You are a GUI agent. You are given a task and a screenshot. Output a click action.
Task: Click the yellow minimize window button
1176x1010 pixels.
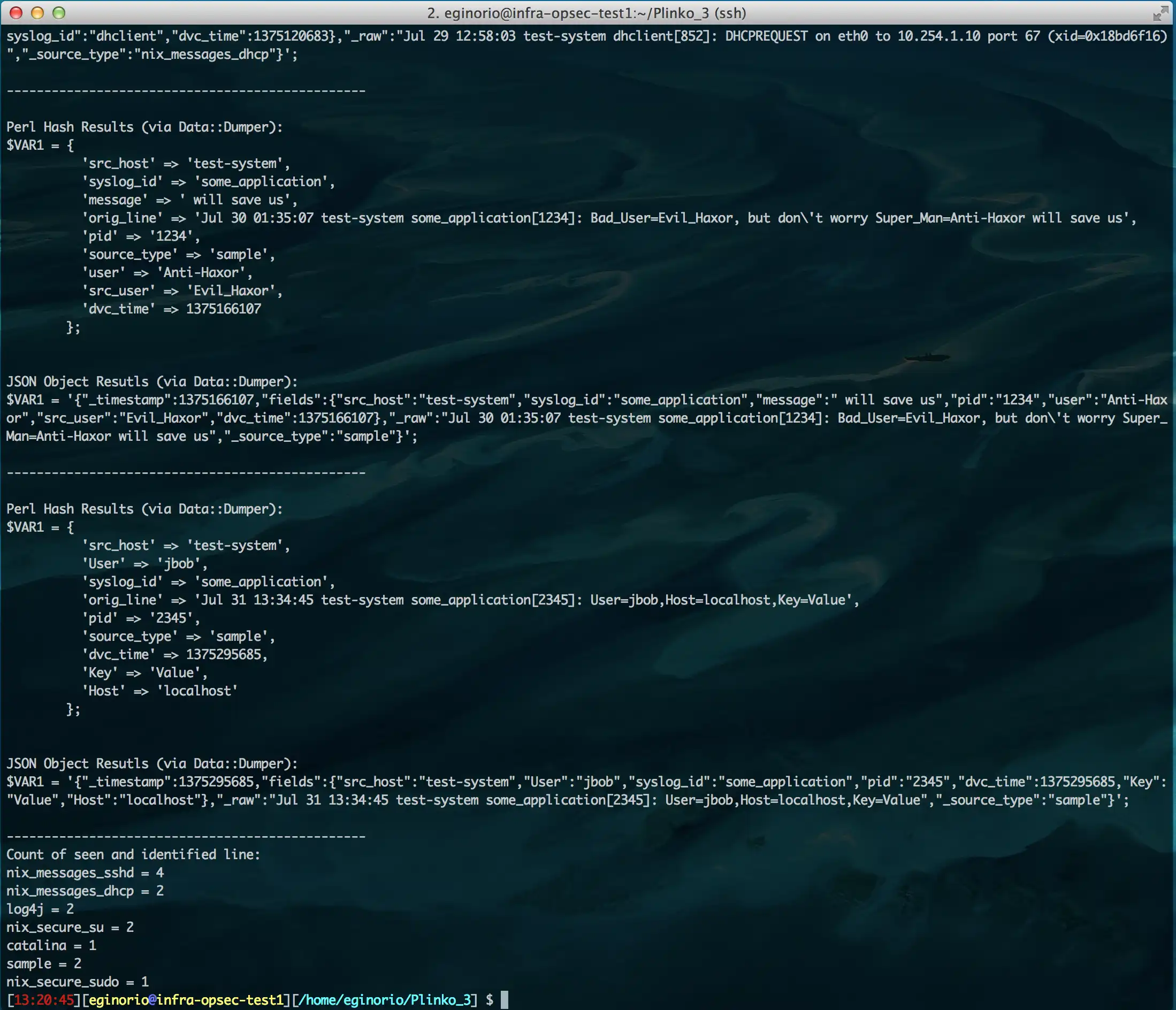pyautogui.click(x=37, y=12)
